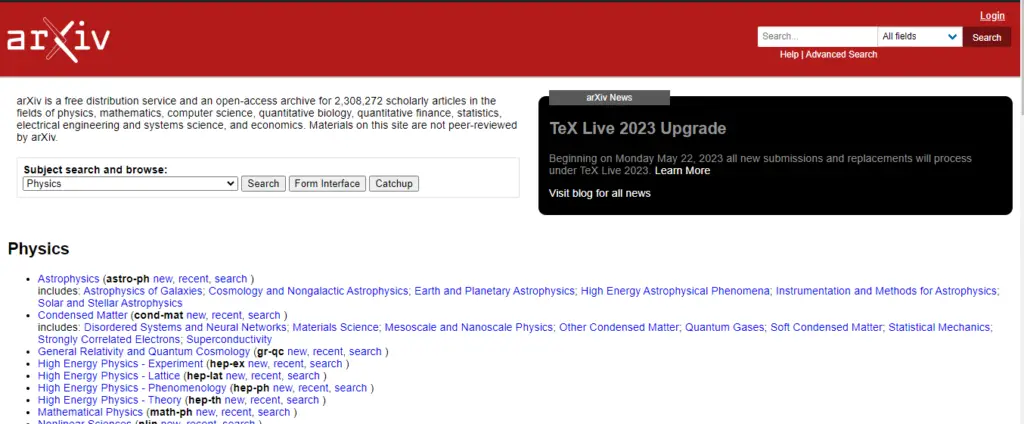Viewport: 1024px width, 424px height.
Task: Open the Login link
Action: (992, 16)
